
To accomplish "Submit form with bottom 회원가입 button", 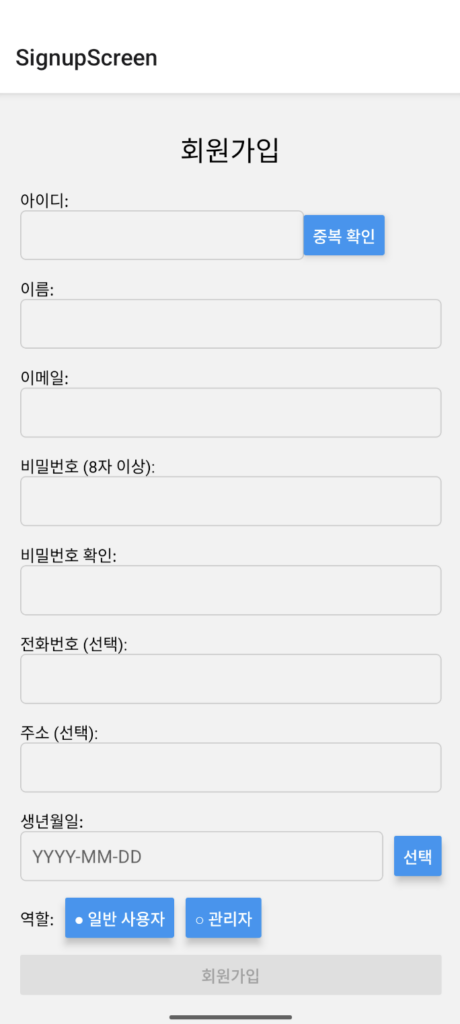I will coord(231,975).
